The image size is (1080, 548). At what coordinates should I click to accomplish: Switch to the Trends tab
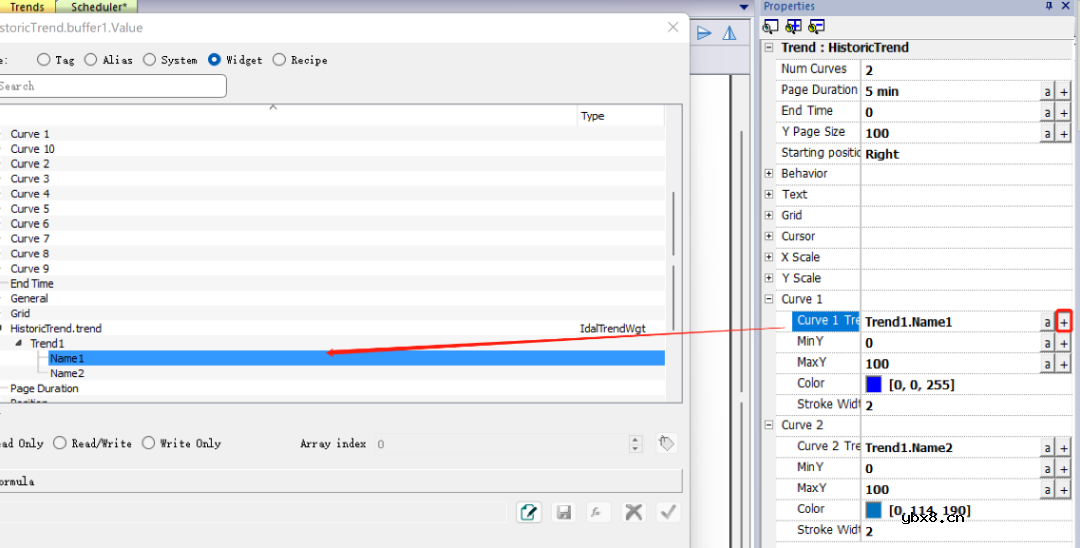27,7
